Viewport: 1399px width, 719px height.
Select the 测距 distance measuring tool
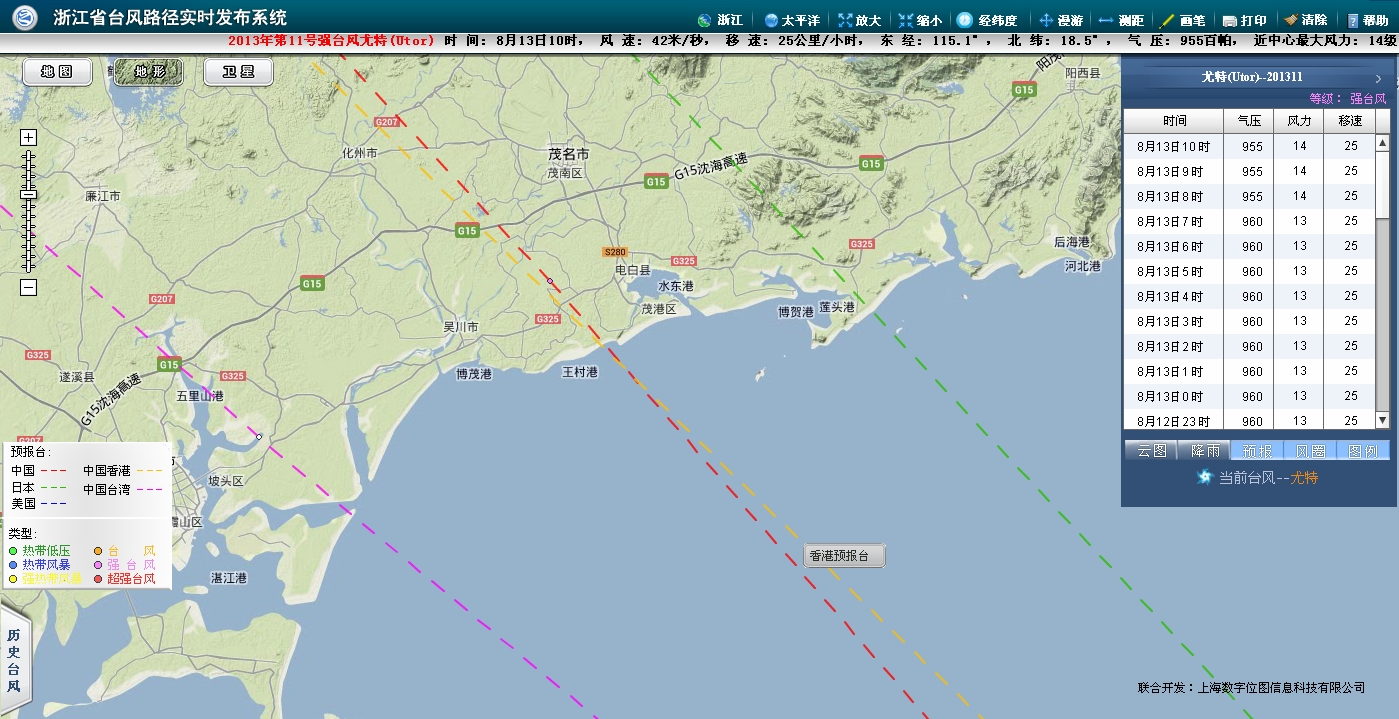point(1107,20)
